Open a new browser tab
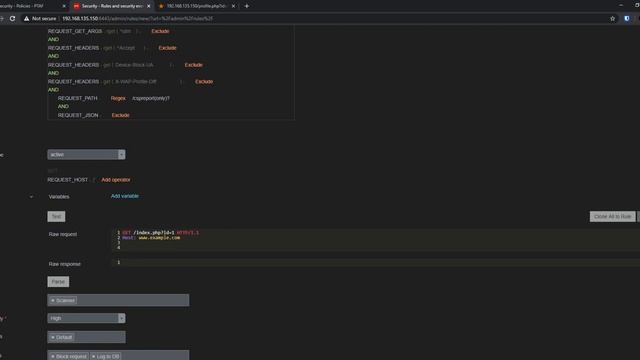Image resolution: width=640 pixels, height=360 pixels. [247, 6]
